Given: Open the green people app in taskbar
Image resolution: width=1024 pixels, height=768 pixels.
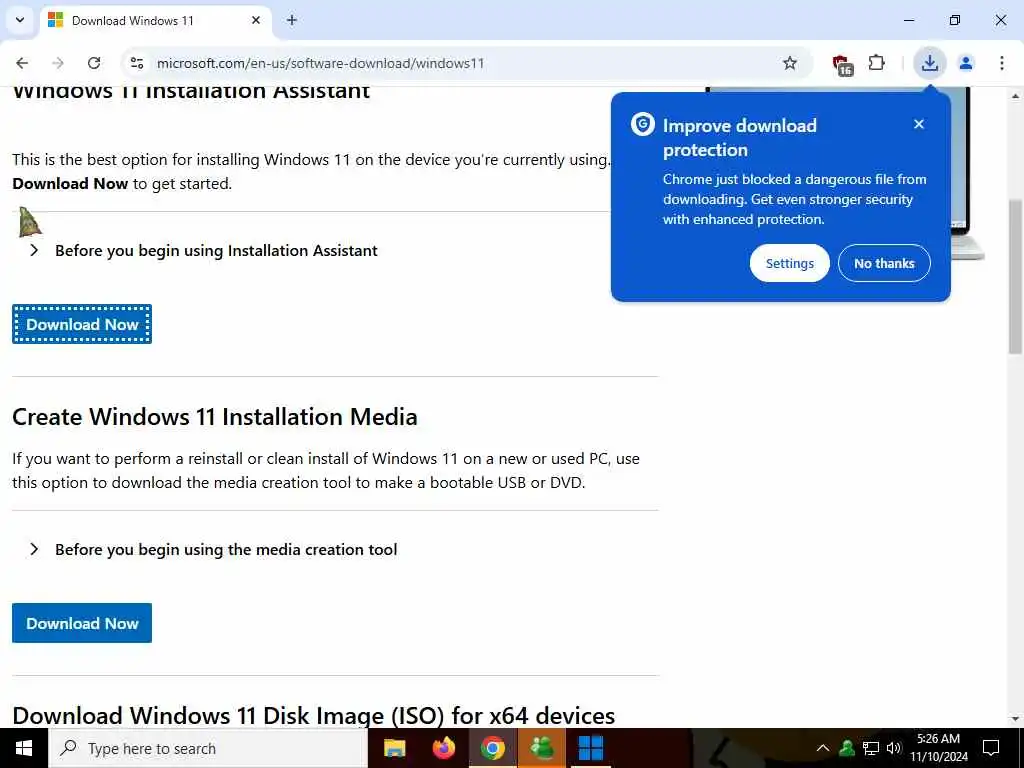Looking at the screenshot, I should (x=542, y=748).
